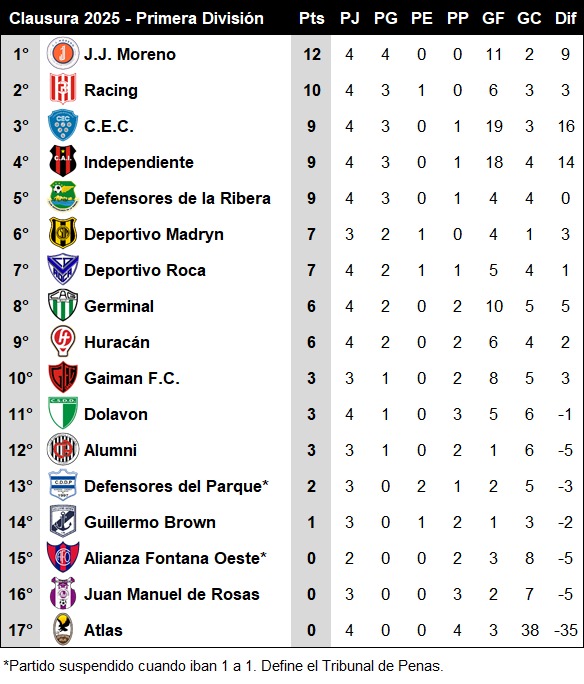Click the Independiente black and red crest
This screenshot has height=684, width=584.
(63, 161)
